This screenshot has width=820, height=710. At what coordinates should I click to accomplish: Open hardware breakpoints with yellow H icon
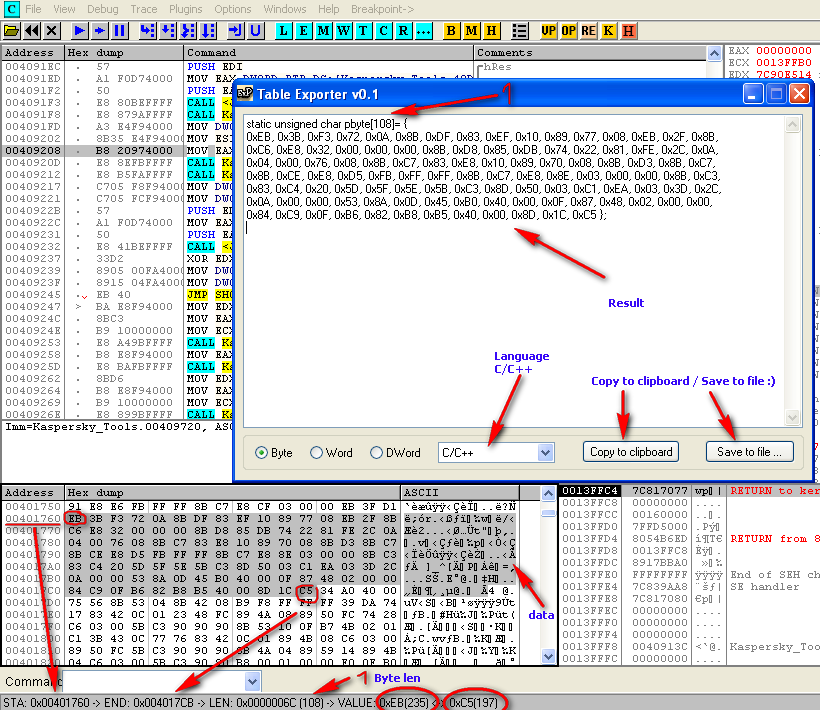click(492, 31)
